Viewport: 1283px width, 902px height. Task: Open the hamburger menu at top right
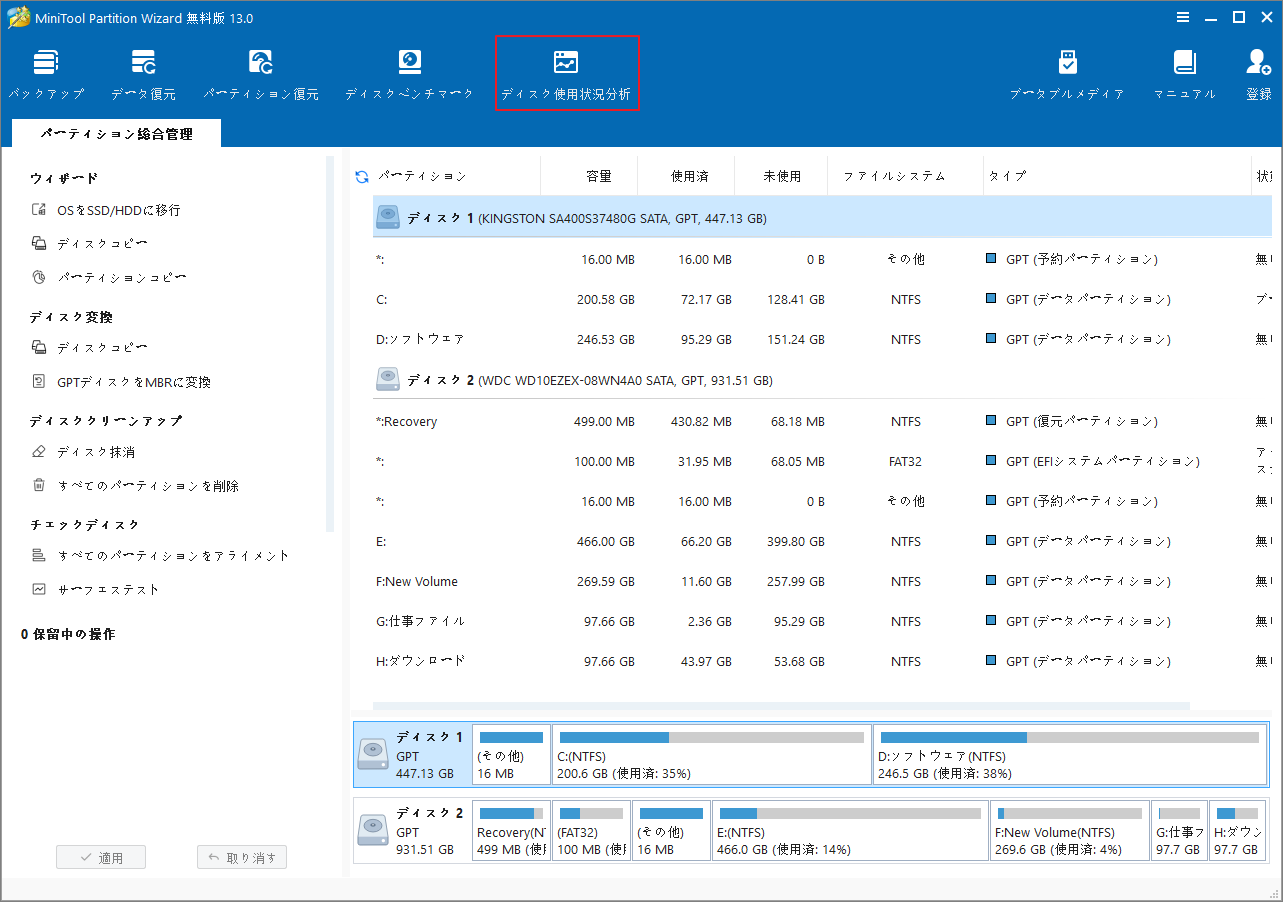tap(1183, 17)
